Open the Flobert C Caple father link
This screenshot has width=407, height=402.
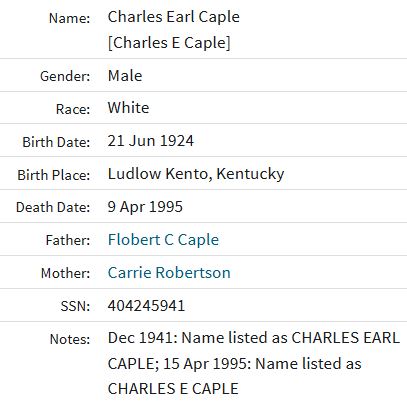point(163,240)
